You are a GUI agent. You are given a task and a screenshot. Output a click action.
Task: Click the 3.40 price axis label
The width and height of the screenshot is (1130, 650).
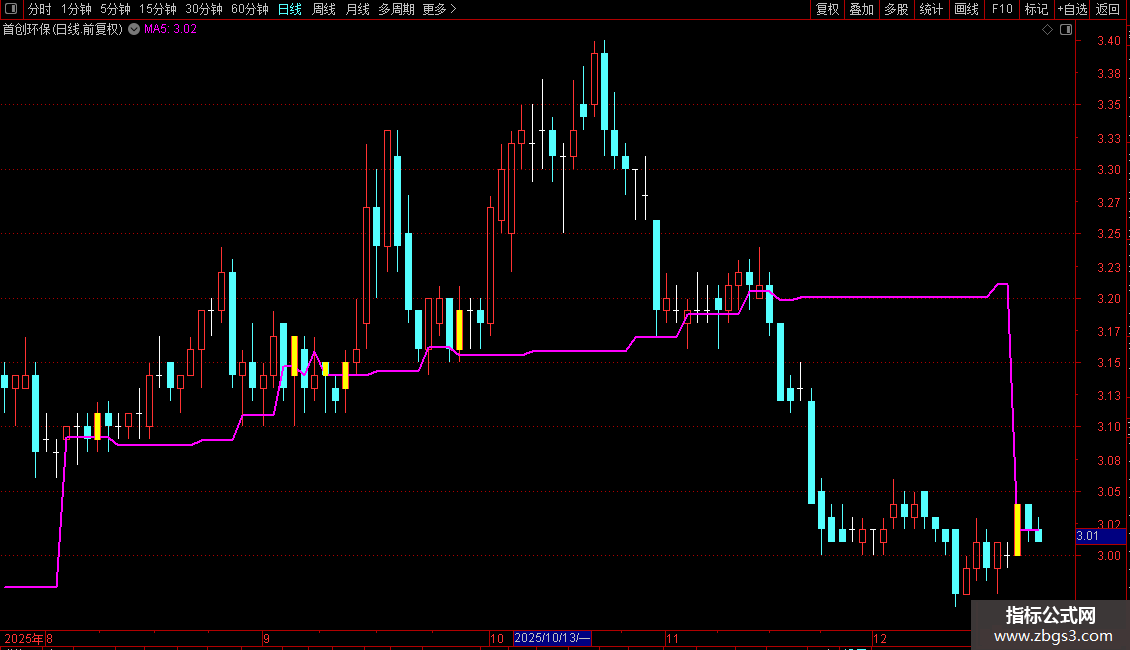(x=1108, y=41)
